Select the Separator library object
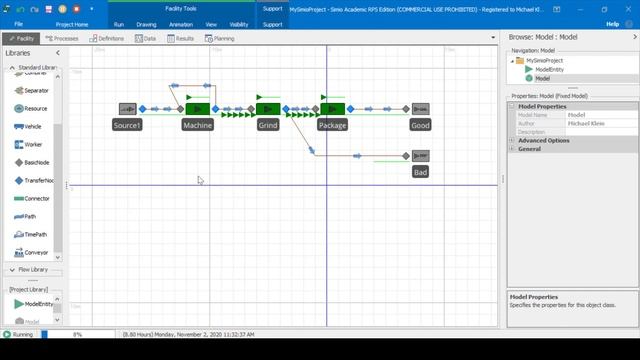Viewport: 640px width, 360px height. 31,91
